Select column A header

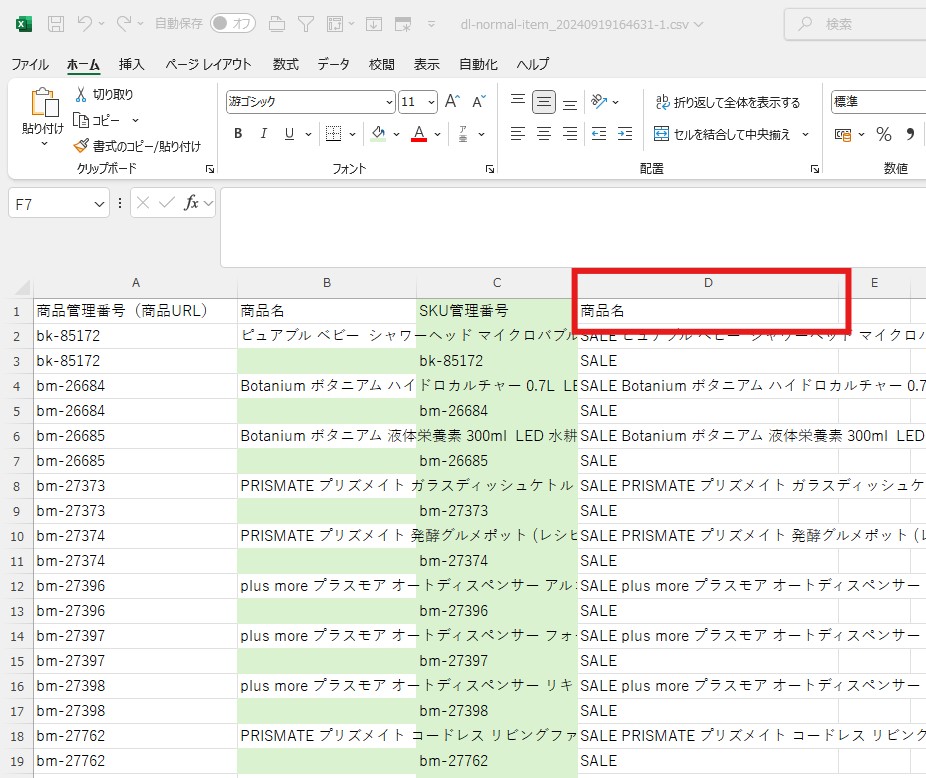coord(136,283)
